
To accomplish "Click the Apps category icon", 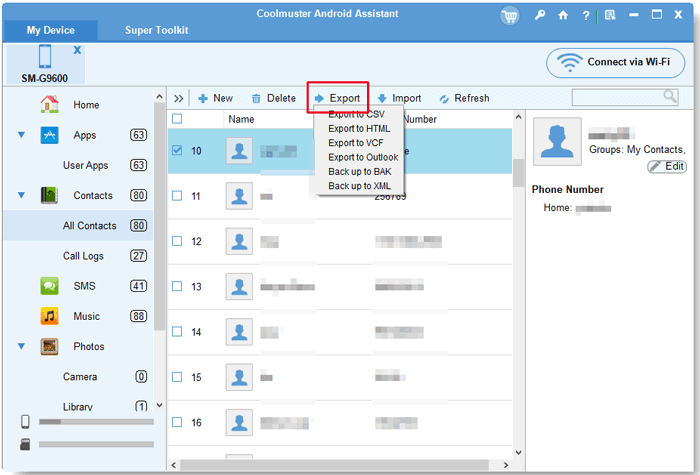I will 49,135.
